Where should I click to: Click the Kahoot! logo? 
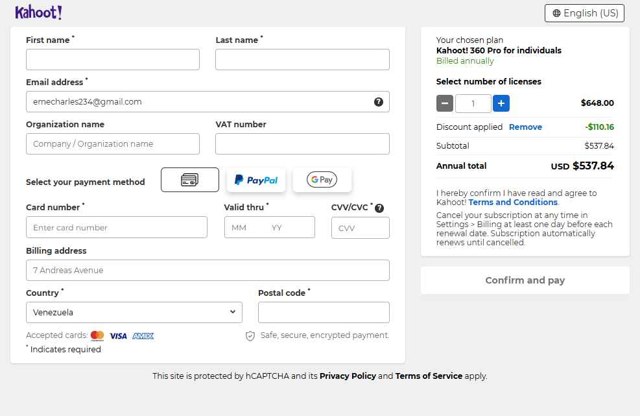click(x=39, y=13)
